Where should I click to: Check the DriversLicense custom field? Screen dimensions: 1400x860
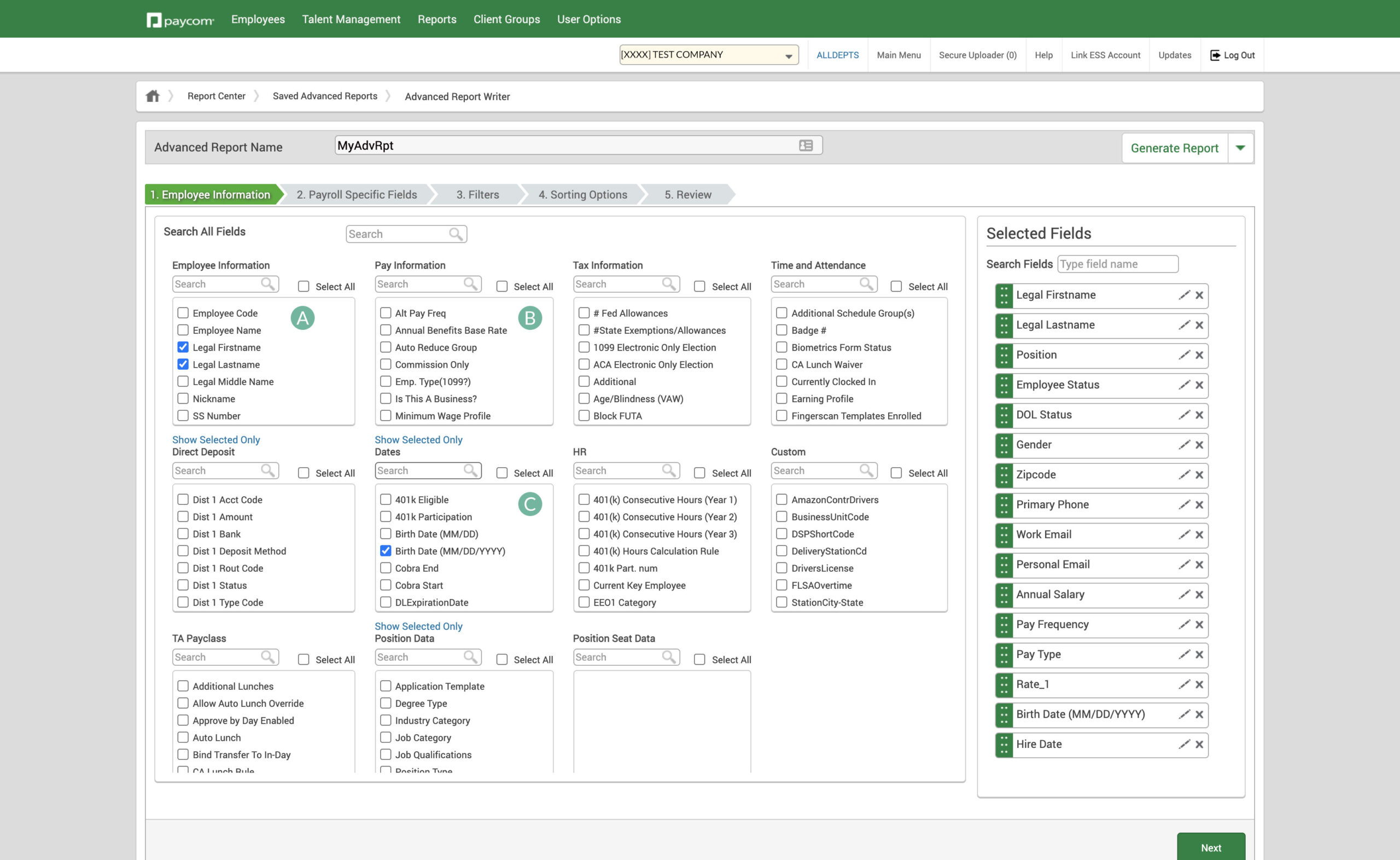point(781,568)
